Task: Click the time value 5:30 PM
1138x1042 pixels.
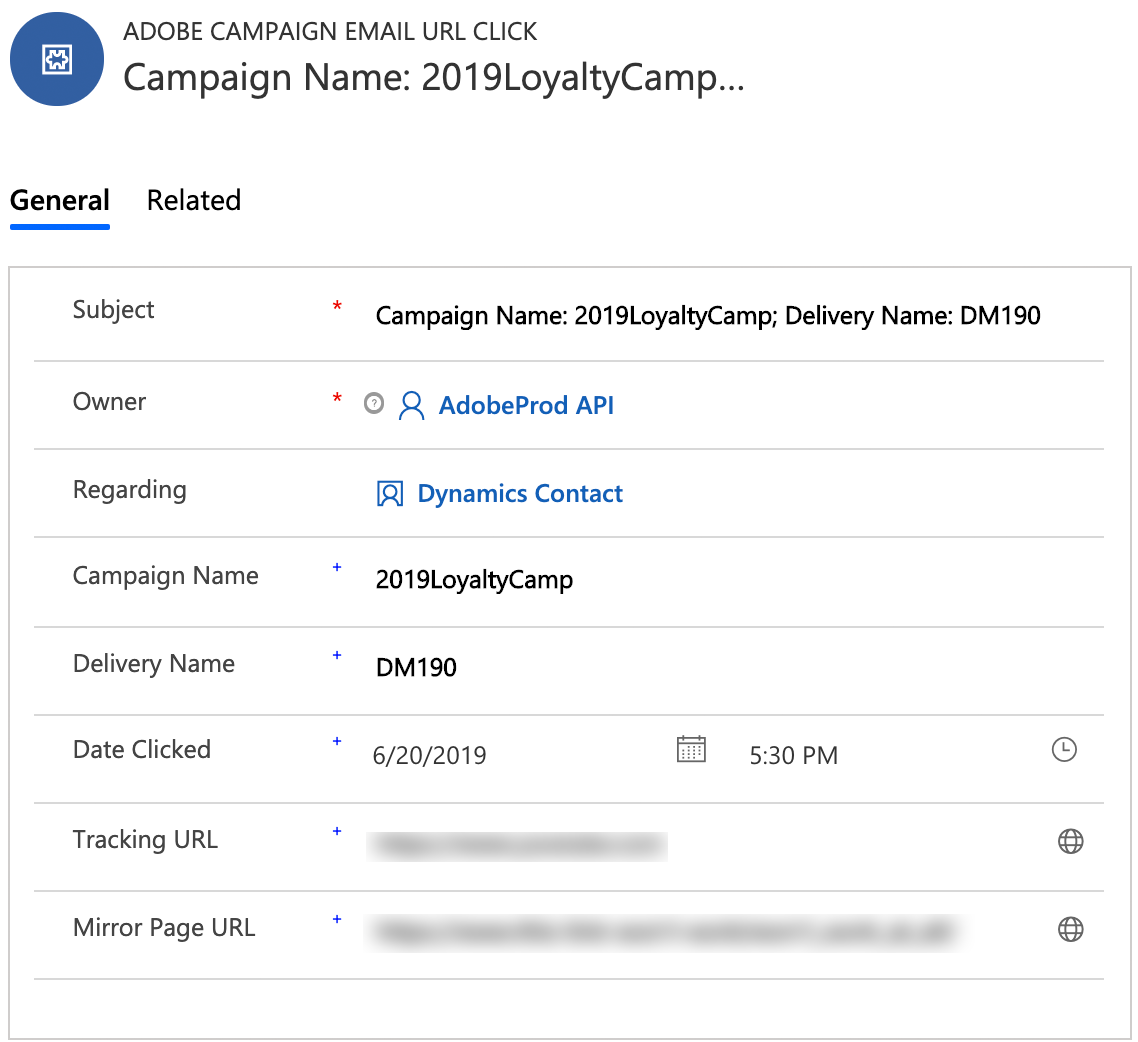Action: (793, 756)
